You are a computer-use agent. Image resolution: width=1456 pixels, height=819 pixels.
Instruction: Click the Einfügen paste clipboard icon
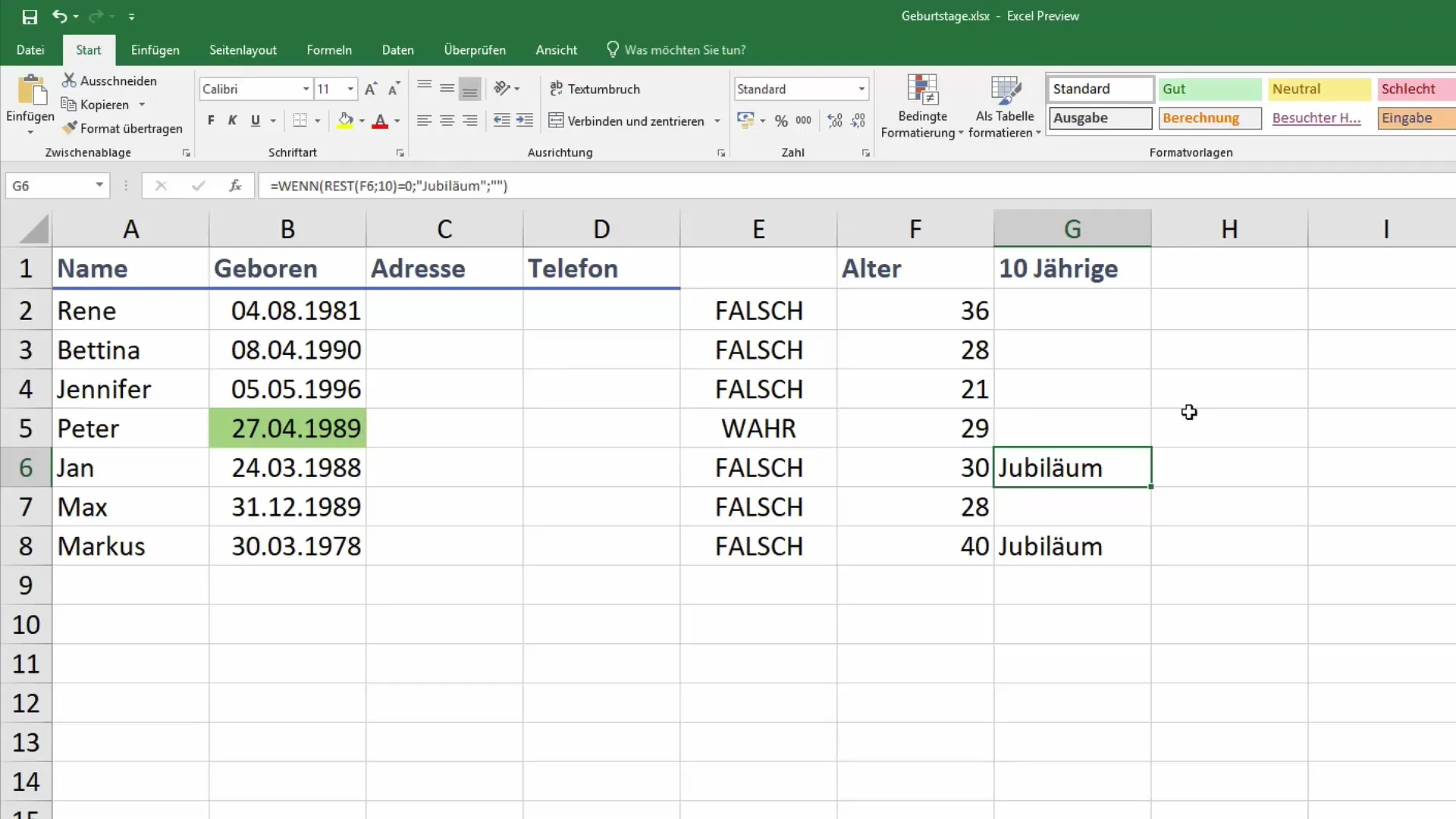[x=31, y=90]
